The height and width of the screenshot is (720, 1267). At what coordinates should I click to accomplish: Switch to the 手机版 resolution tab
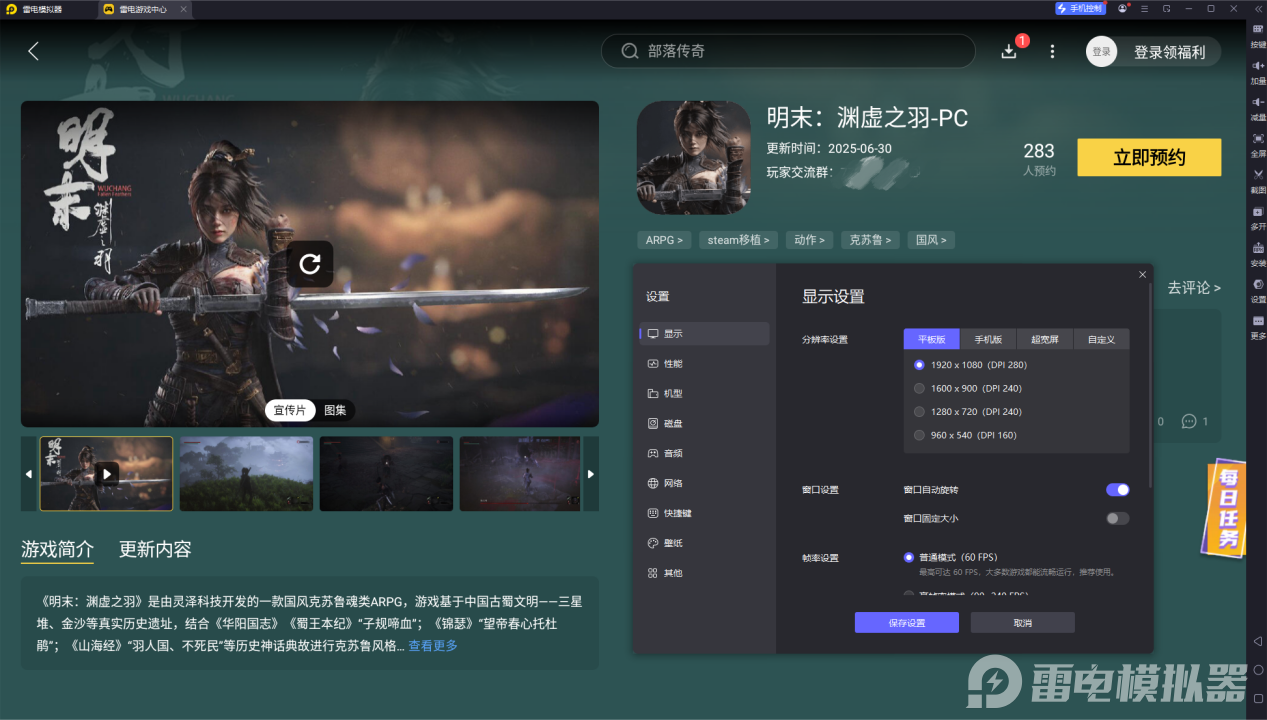(987, 339)
